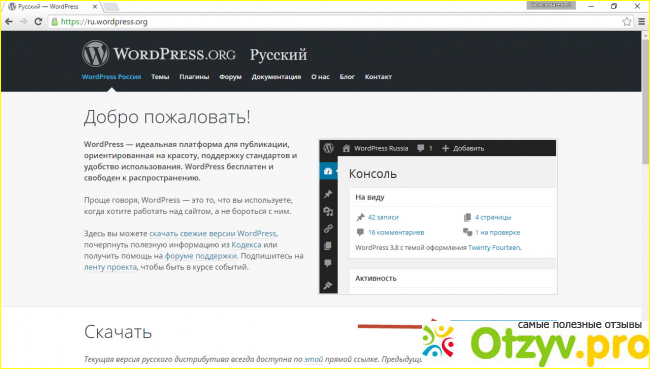The image size is (650, 369).
Task: Click the home icon next to WordPress Russia
Action: point(347,148)
